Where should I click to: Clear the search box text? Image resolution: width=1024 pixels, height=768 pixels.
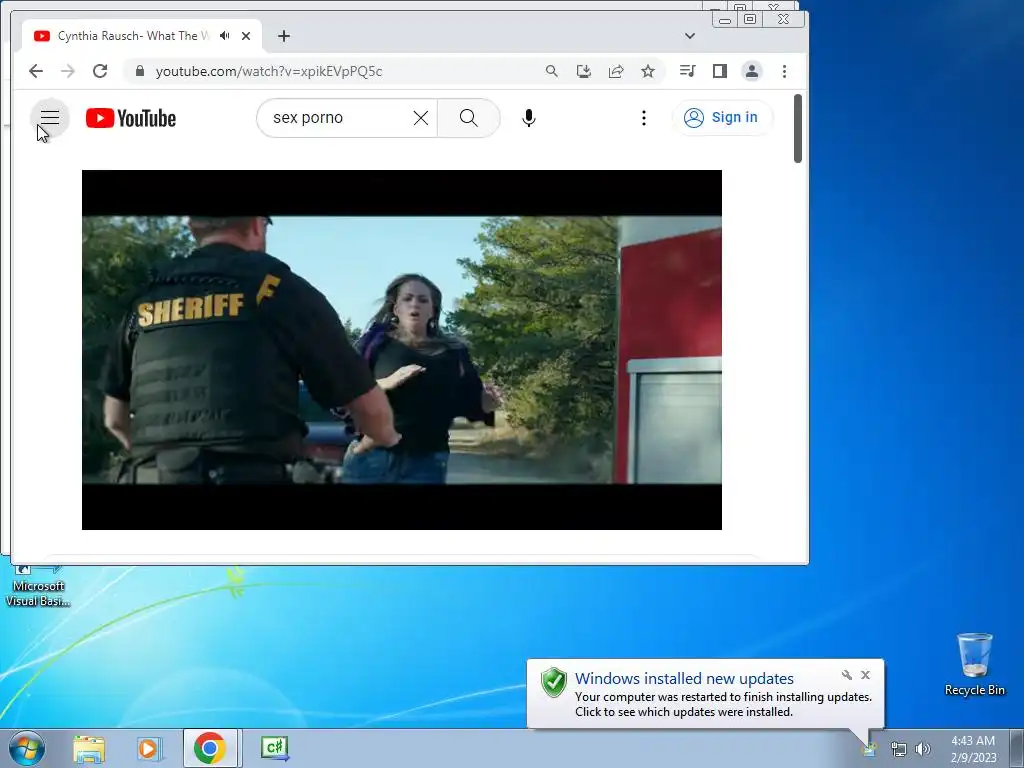[x=421, y=118]
